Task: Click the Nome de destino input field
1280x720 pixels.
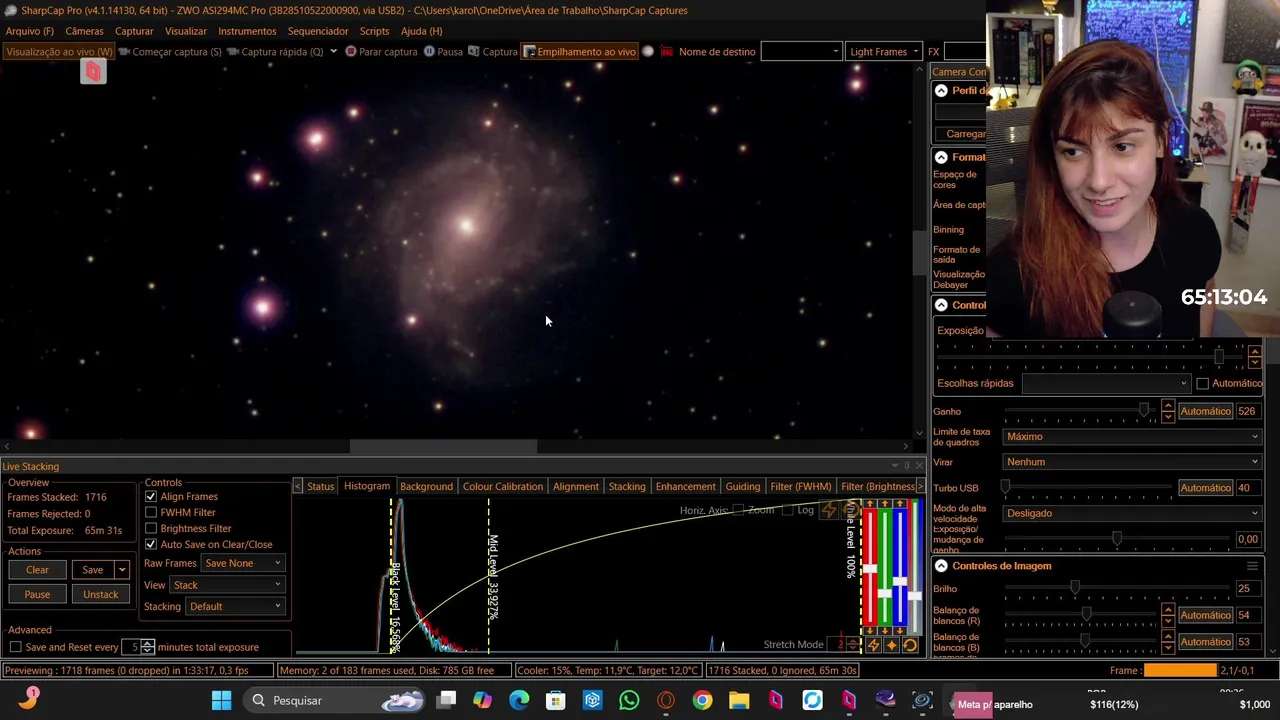Action: (x=801, y=52)
